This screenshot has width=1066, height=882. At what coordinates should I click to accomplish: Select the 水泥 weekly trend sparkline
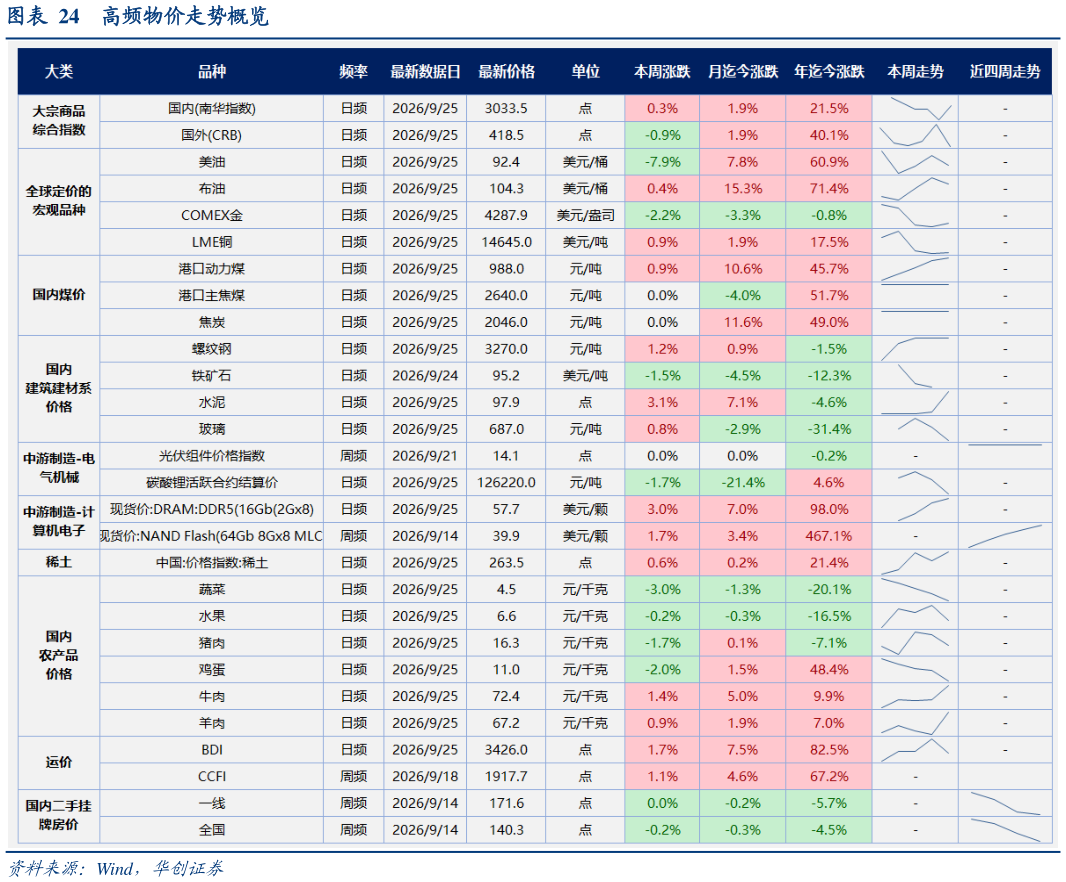915,403
